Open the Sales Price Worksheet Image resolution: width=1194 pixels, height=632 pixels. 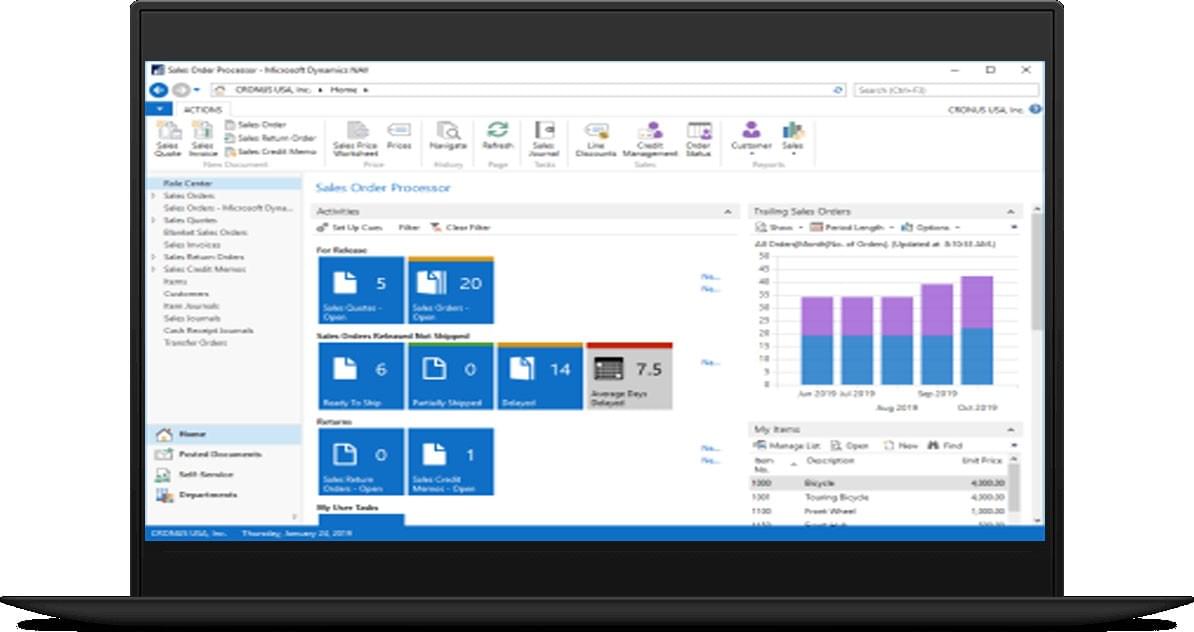tap(356, 138)
